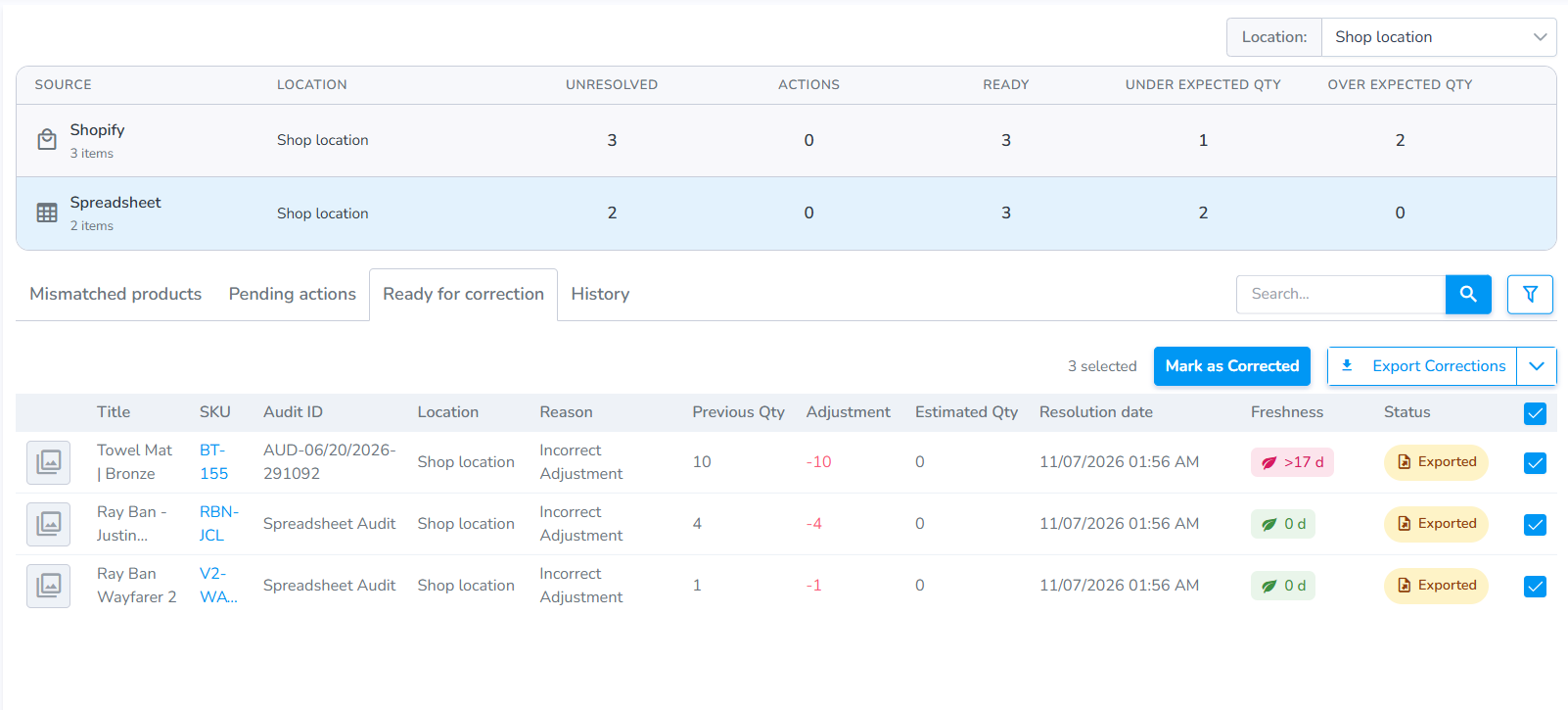Open the History tab
Image resolution: width=1568 pixels, height=710 pixels.
coord(600,294)
